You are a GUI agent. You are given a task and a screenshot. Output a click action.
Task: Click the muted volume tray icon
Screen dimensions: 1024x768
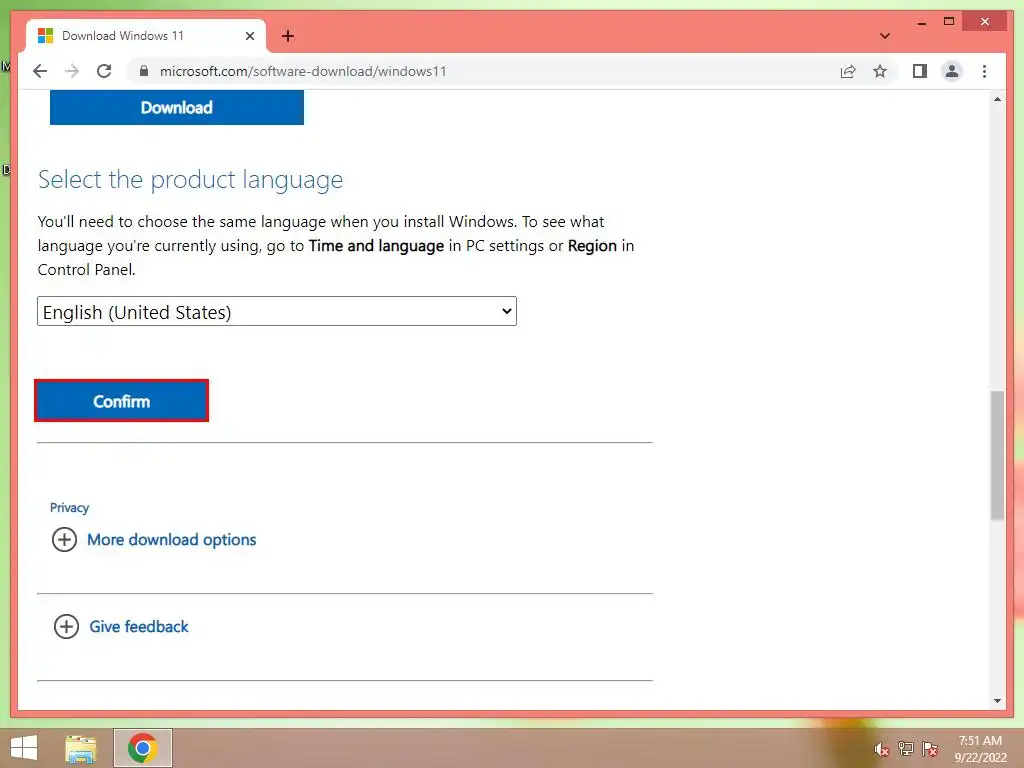(x=881, y=749)
